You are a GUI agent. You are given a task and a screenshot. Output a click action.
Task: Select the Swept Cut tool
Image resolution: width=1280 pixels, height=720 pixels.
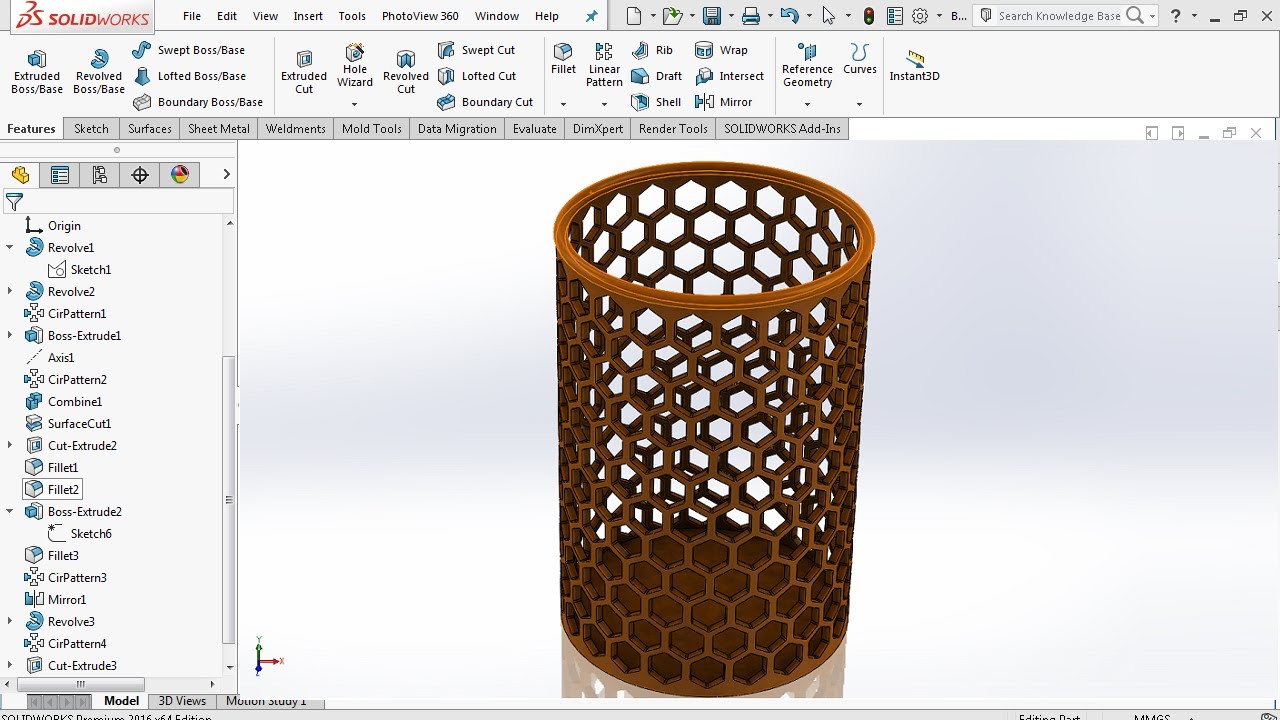[476, 50]
